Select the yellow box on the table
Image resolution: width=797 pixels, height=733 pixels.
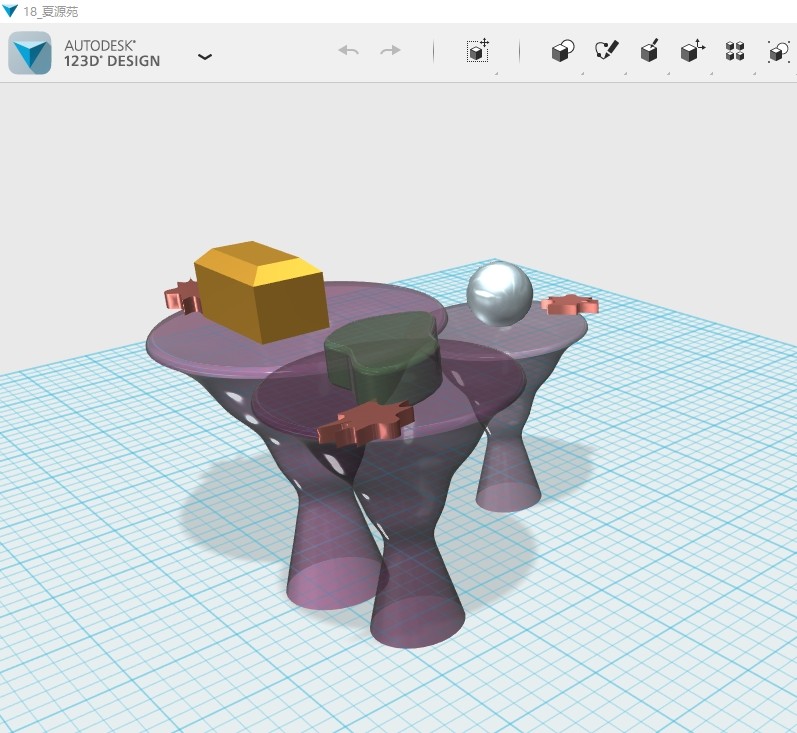(x=261, y=291)
